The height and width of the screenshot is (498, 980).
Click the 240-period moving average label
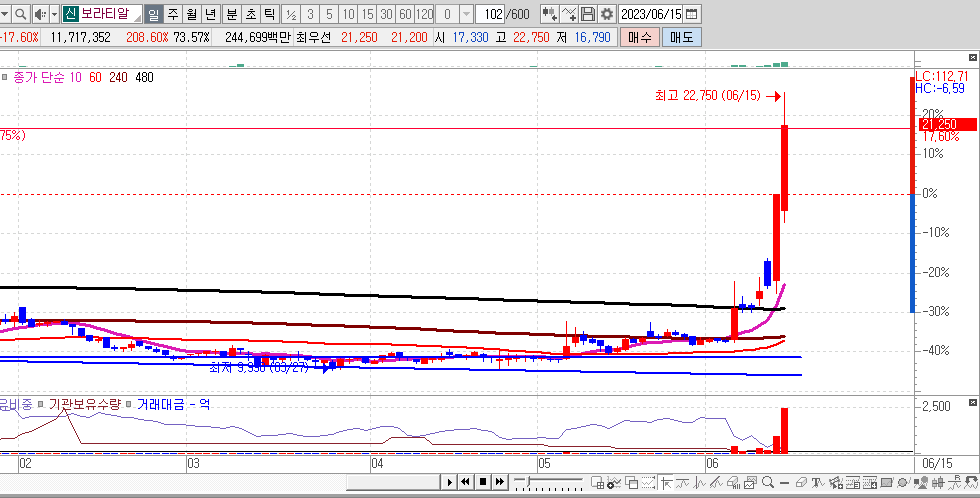(118, 77)
